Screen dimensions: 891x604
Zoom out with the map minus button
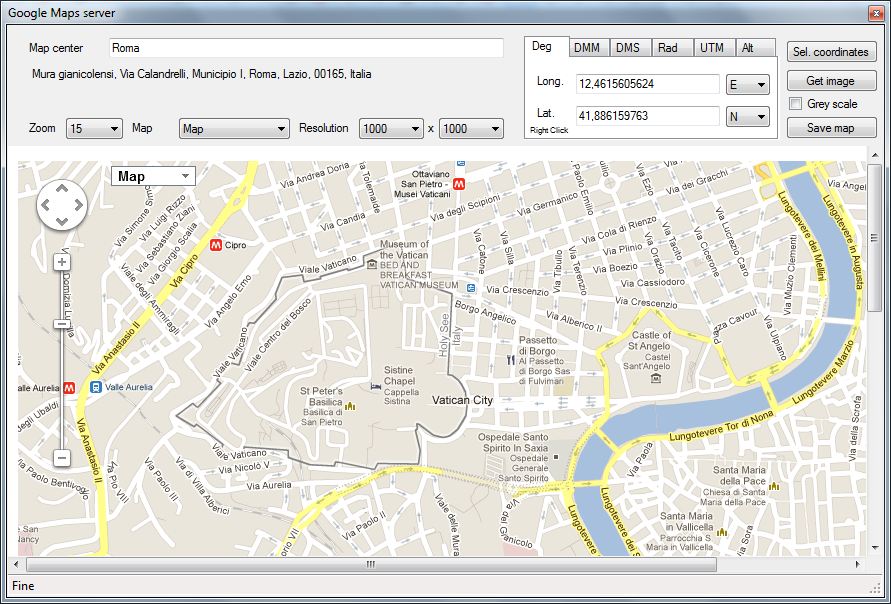(62, 457)
